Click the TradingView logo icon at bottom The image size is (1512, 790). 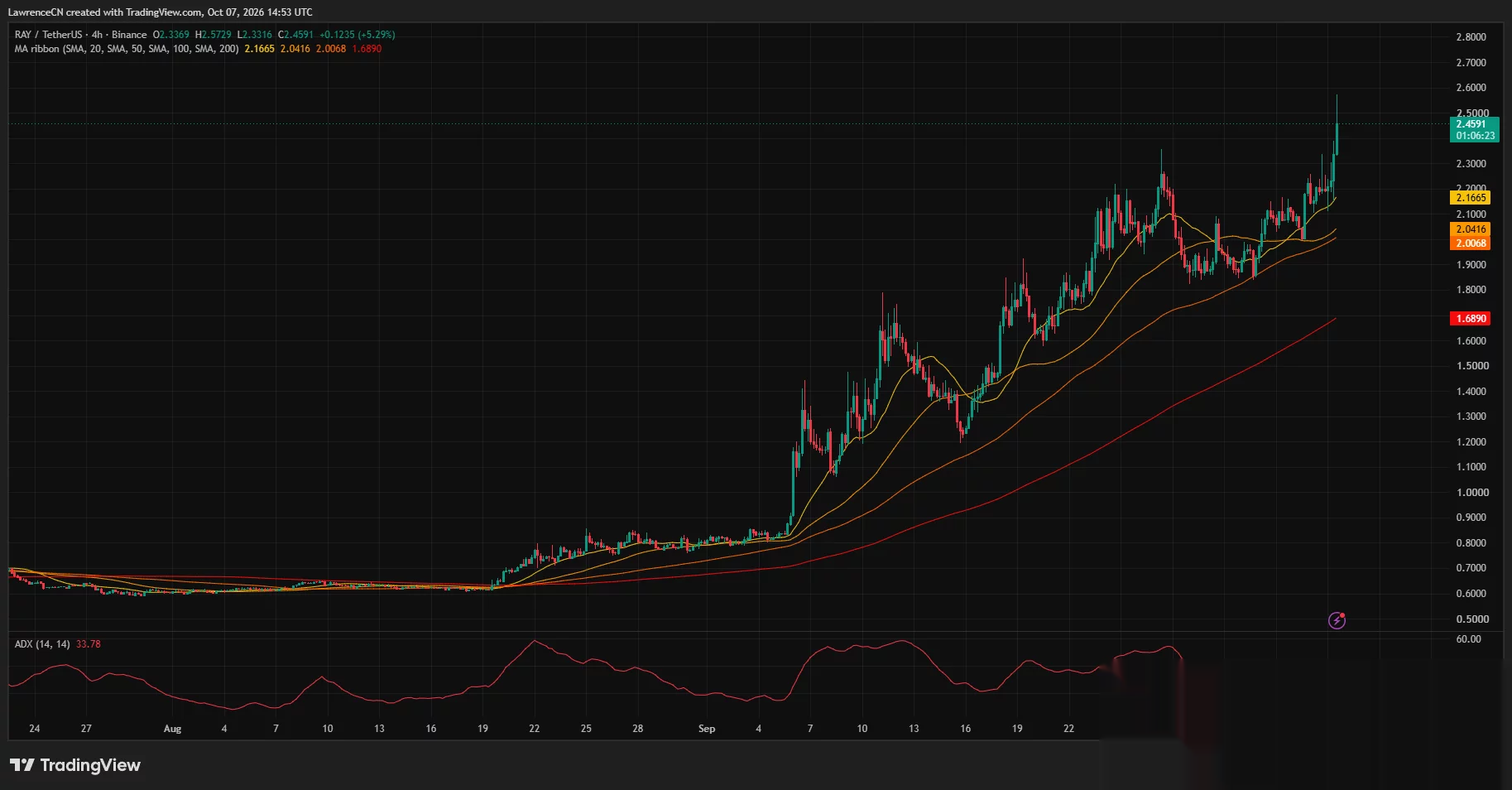22,765
